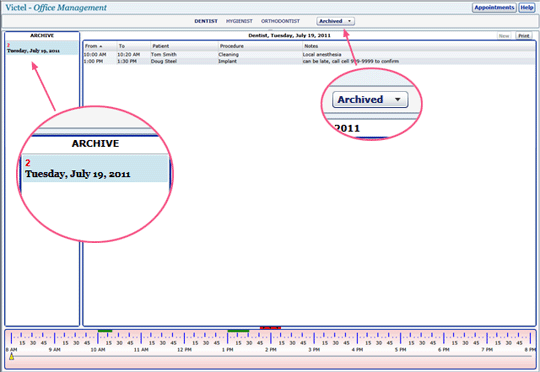The height and width of the screenshot is (372, 540).
Task: Click the 10:20 AM end time cell
Action: (x=128, y=54)
